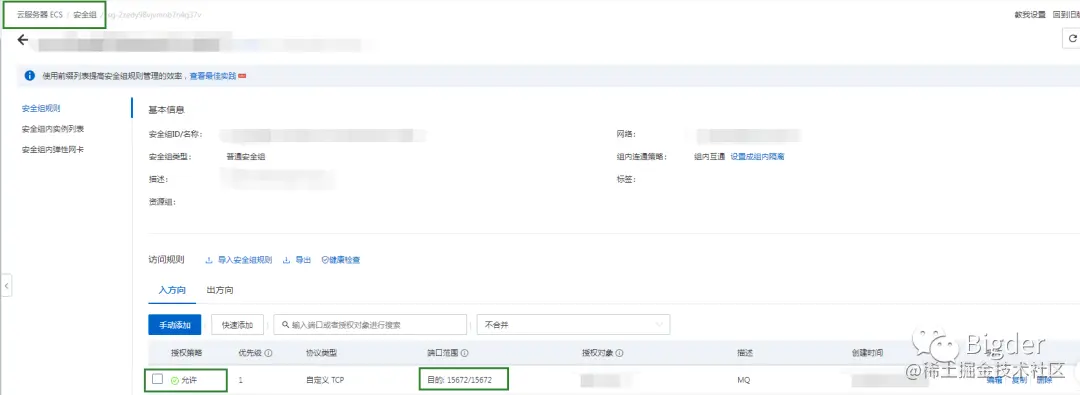The height and width of the screenshot is (395, 1080).
Task: Click the back arrow icon
Action: click(23, 40)
